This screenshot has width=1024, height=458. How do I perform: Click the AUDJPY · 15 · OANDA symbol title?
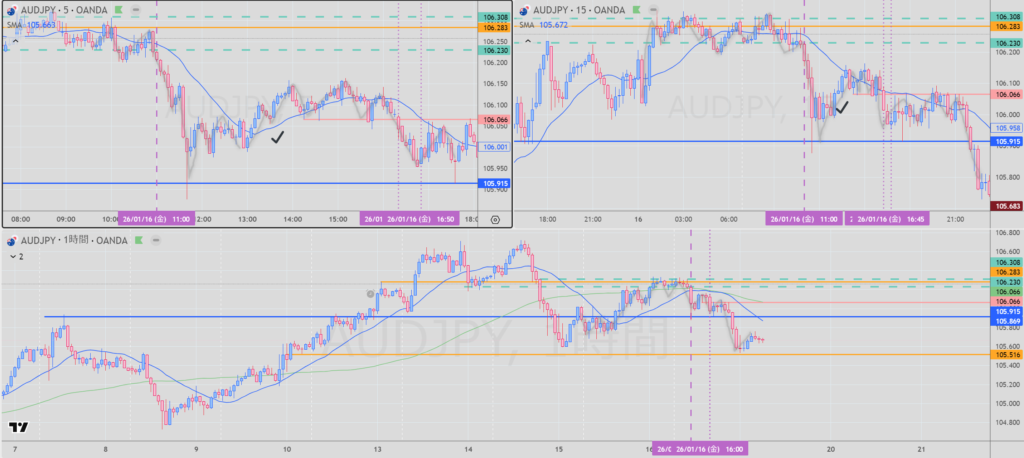pyautogui.click(x=579, y=9)
